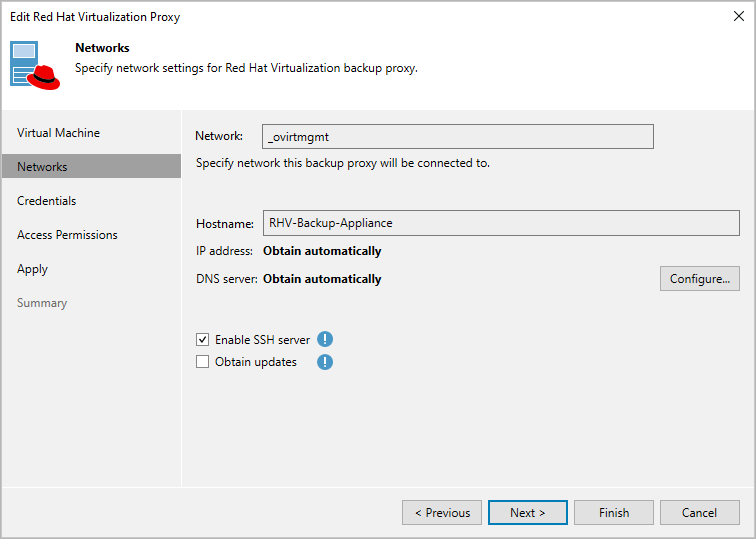
Task: Cancel the proxy edit wizard
Action: [x=700, y=512]
